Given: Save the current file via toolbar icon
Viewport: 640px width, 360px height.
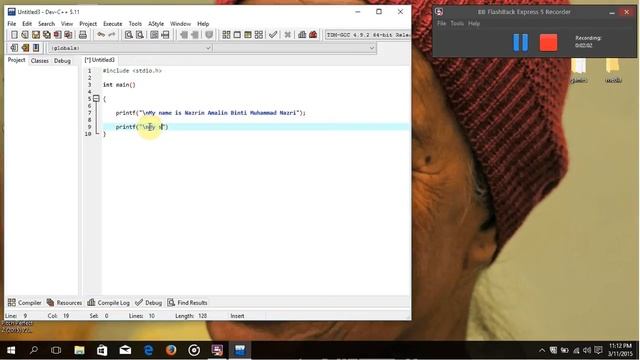Looking at the screenshot, I should 36,35.
